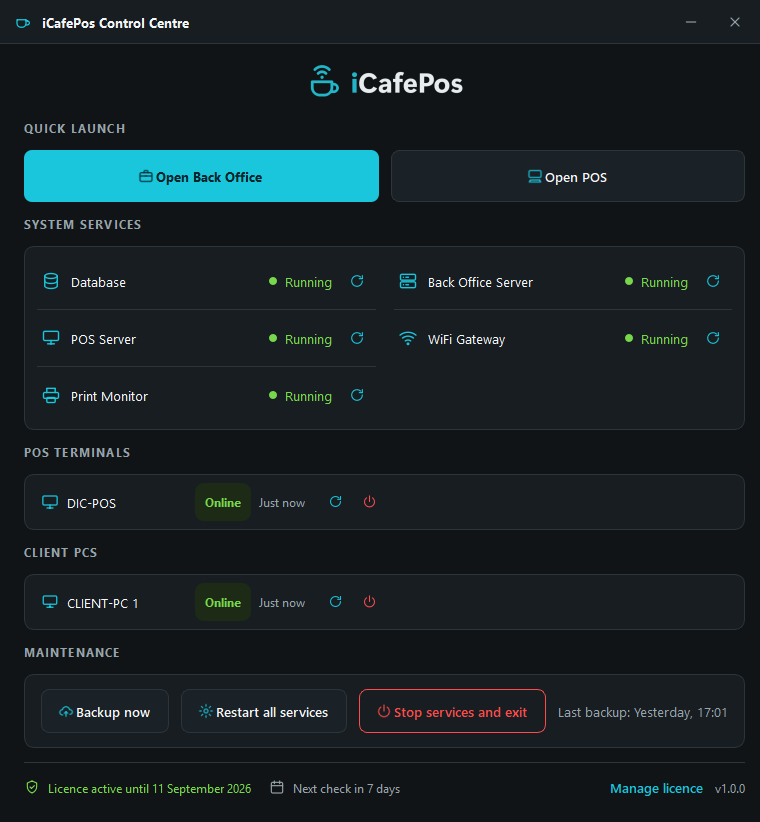The height and width of the screenshot is (822, 760).
Task: Click the DIC-POS Online status badge
Action: pos(223,502)
